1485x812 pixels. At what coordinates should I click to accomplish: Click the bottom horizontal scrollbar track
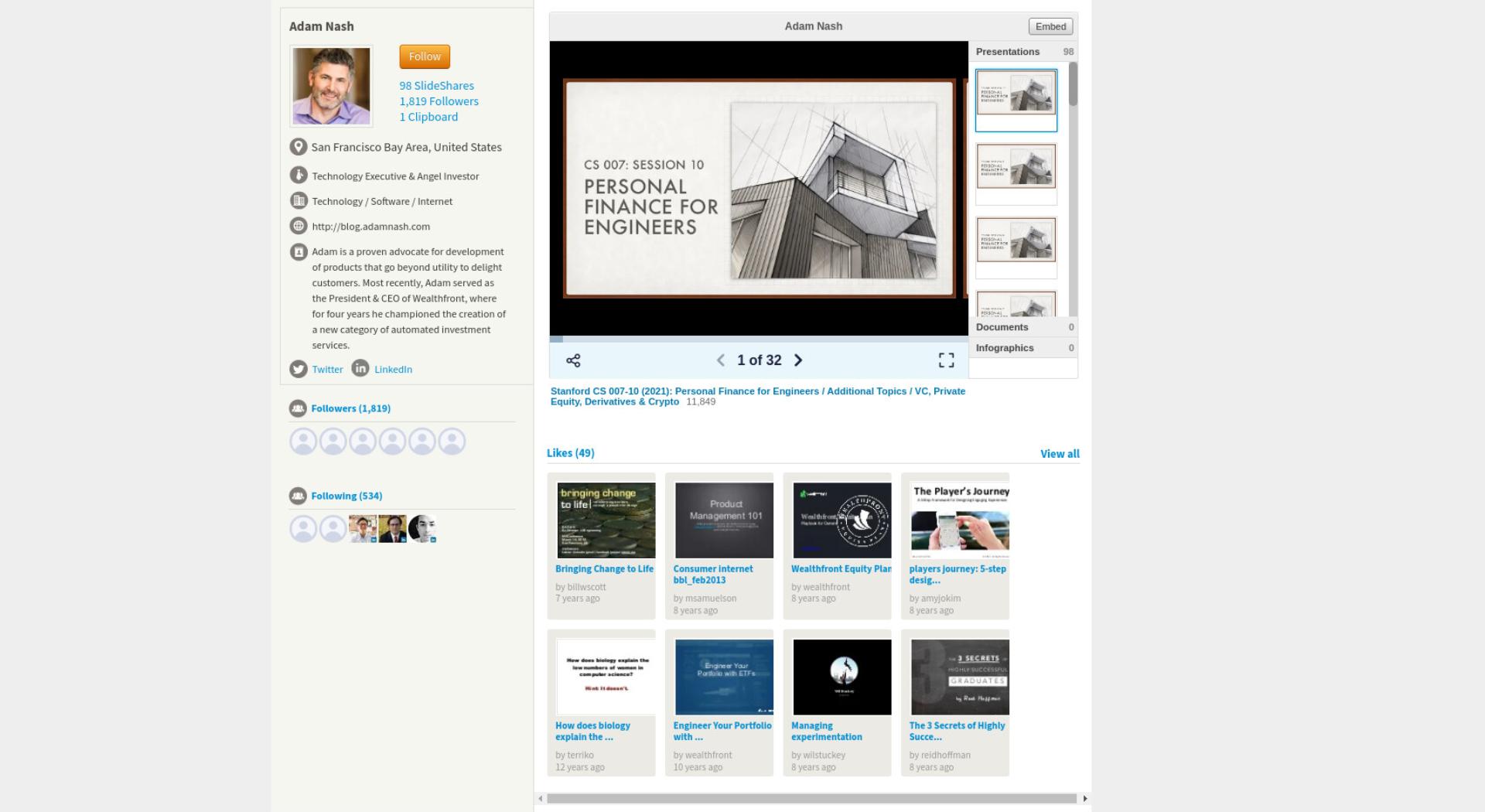tap(811, 798)
